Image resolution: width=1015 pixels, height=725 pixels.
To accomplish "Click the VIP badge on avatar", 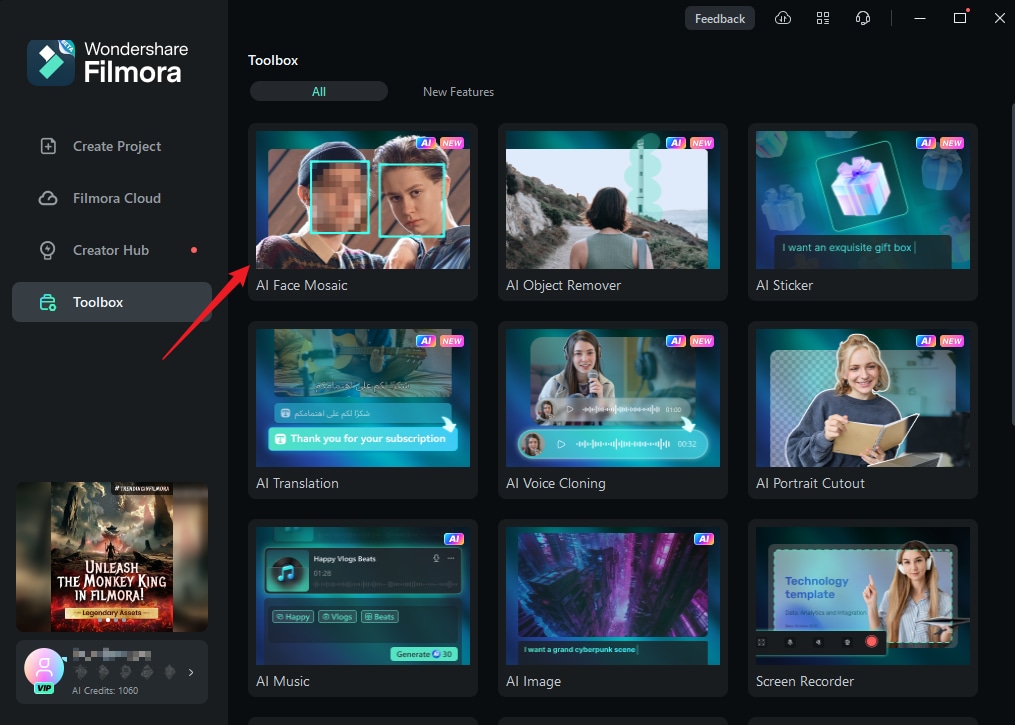I will click(x=43, y=688).
